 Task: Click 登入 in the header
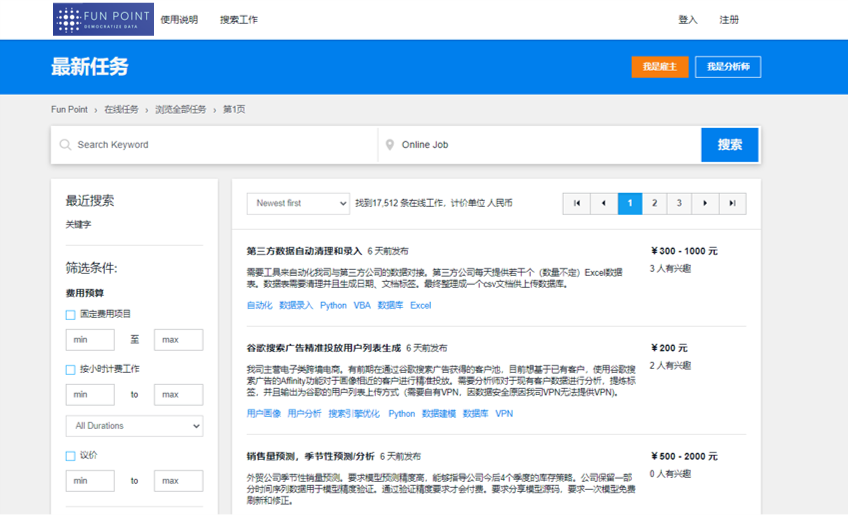point(688,19)
